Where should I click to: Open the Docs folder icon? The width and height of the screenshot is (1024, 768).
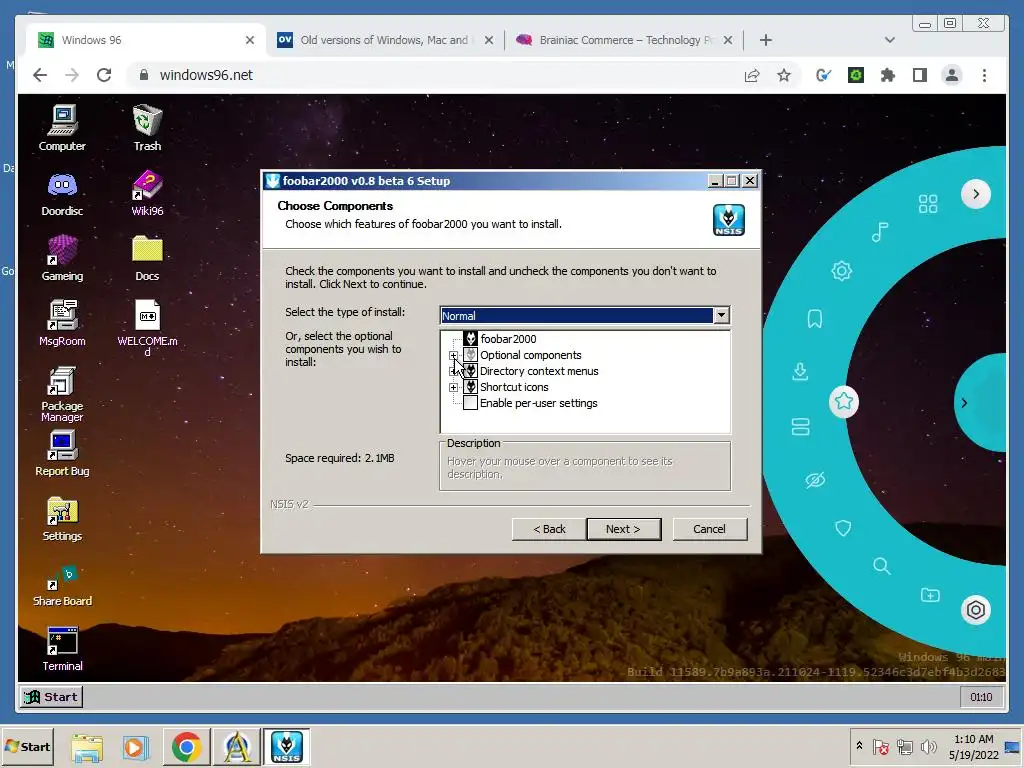(x=147, y=259)
